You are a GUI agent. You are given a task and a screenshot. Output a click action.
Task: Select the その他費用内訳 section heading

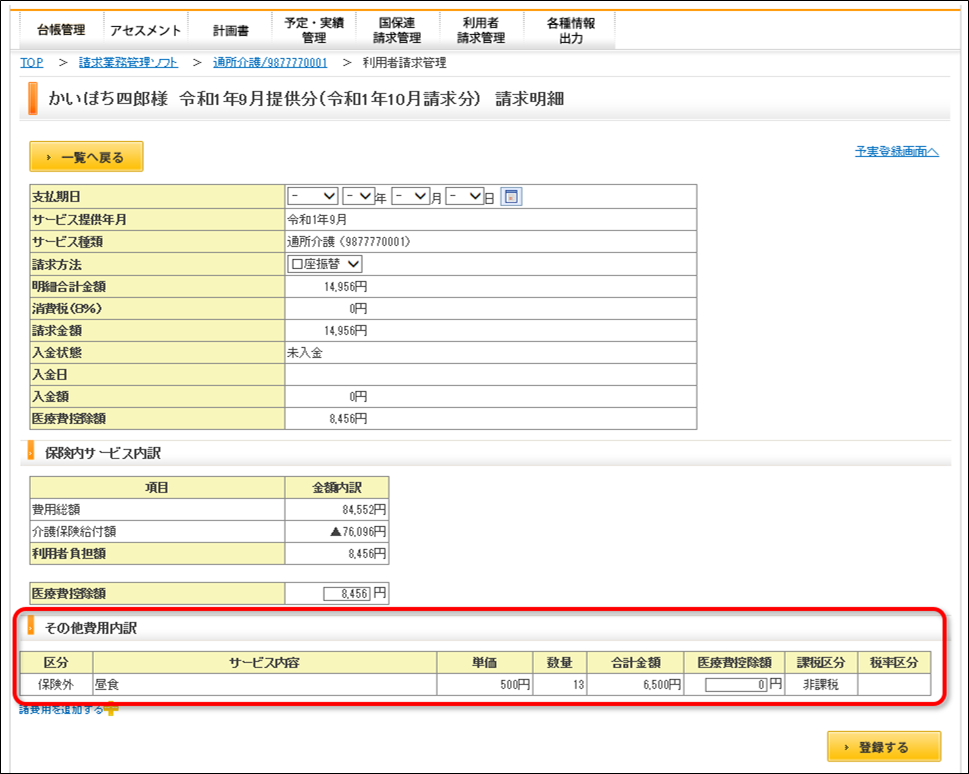click(x=91, y=628)
